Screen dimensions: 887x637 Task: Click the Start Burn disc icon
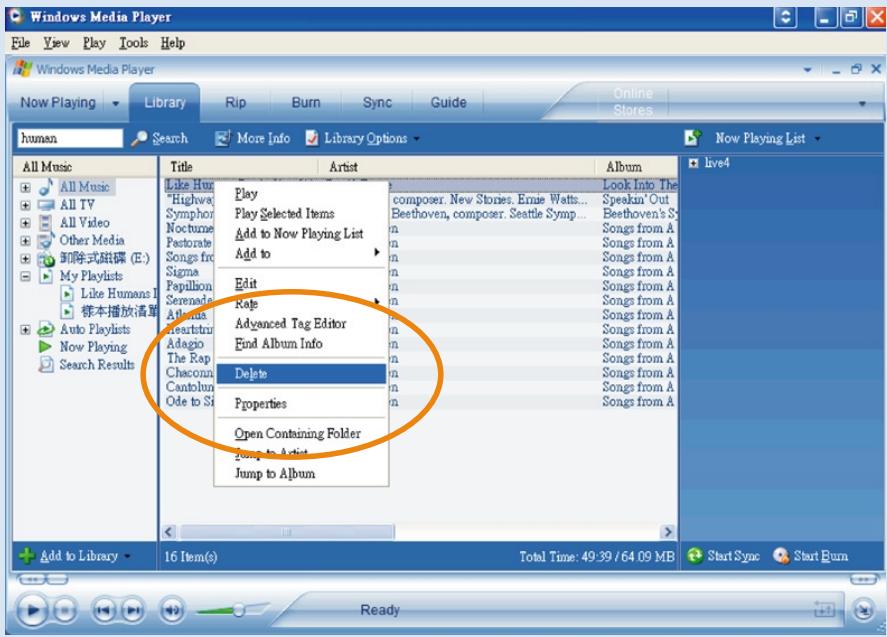[x=781, y=556]
